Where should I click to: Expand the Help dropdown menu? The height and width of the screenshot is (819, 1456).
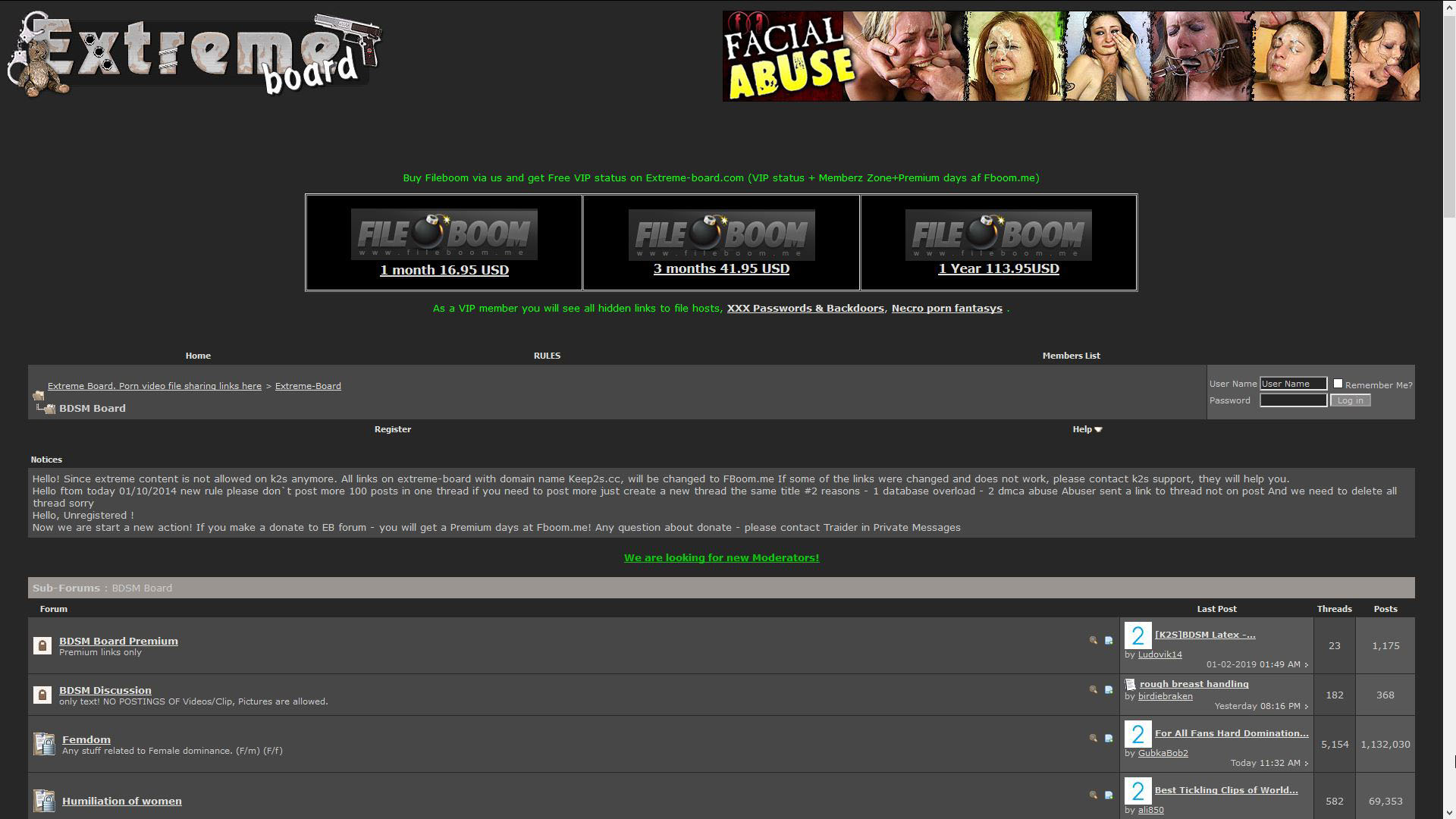coord(1087,429)
